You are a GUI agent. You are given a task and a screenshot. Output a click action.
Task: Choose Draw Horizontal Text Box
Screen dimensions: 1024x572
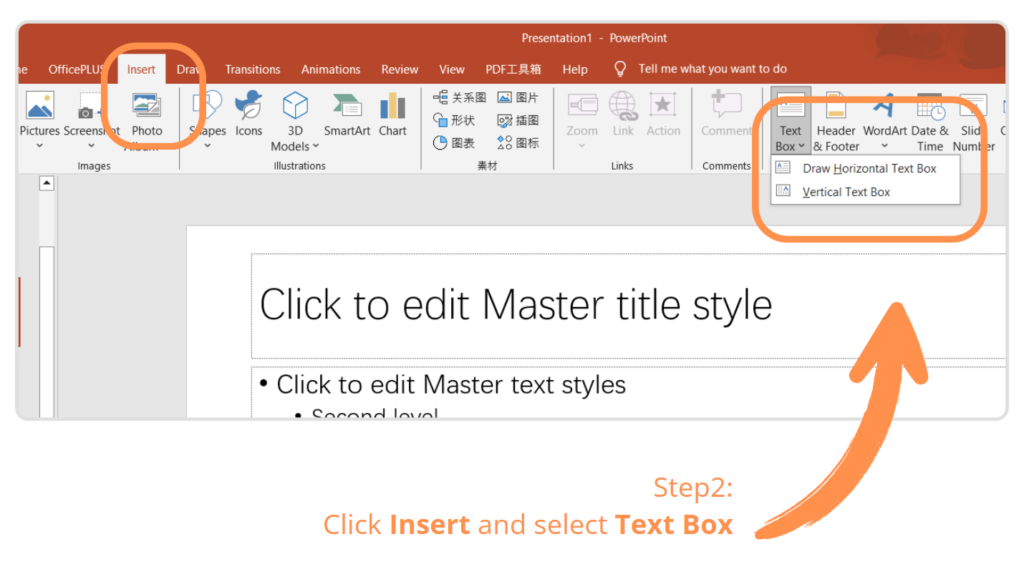(869, 169)
